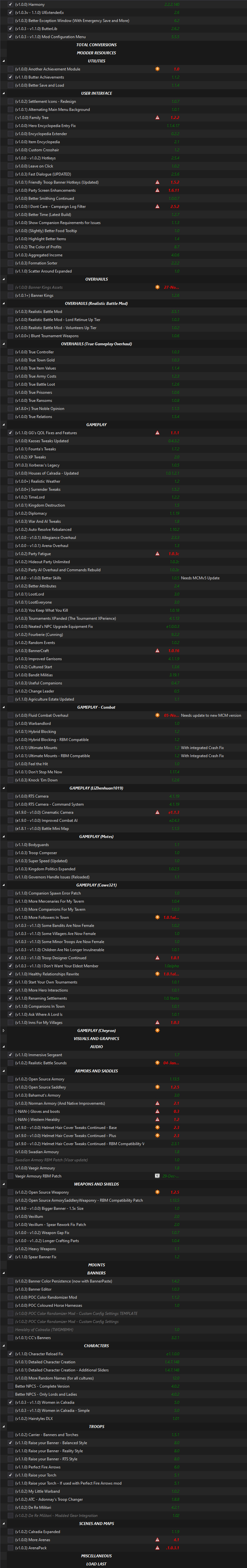Screen dimensions: 247x1568
Task: Click warning icon on Family Tree row
Action: point(157,117)
